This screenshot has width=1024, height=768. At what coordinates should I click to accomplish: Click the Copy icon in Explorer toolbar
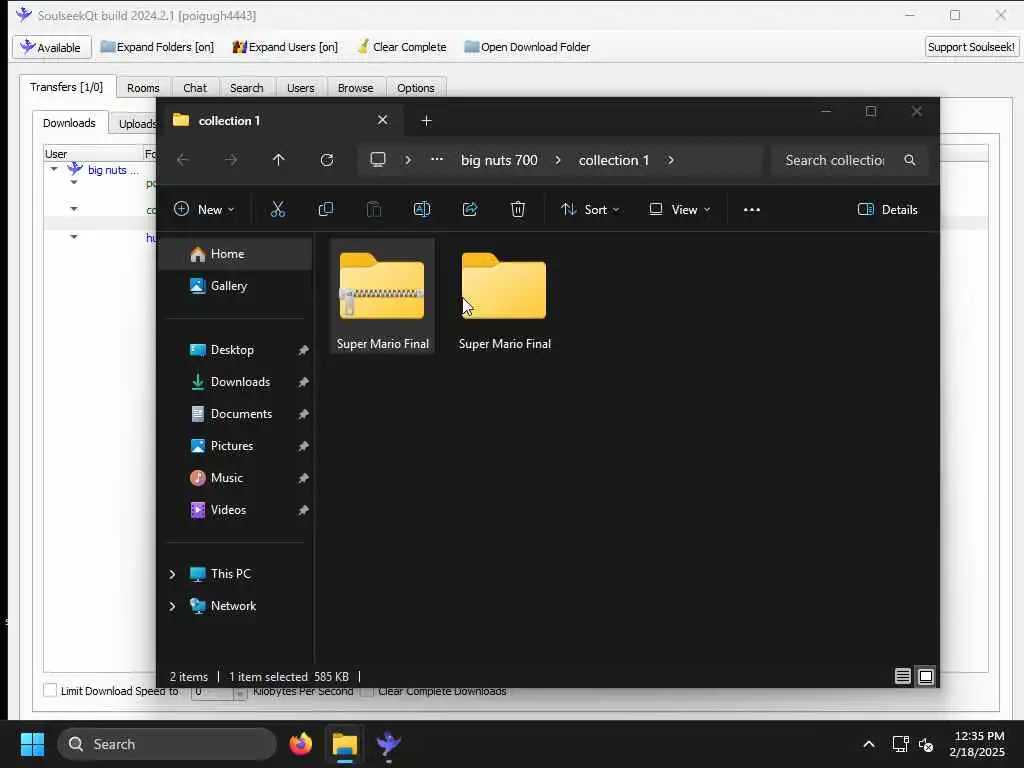click(325, 209)
